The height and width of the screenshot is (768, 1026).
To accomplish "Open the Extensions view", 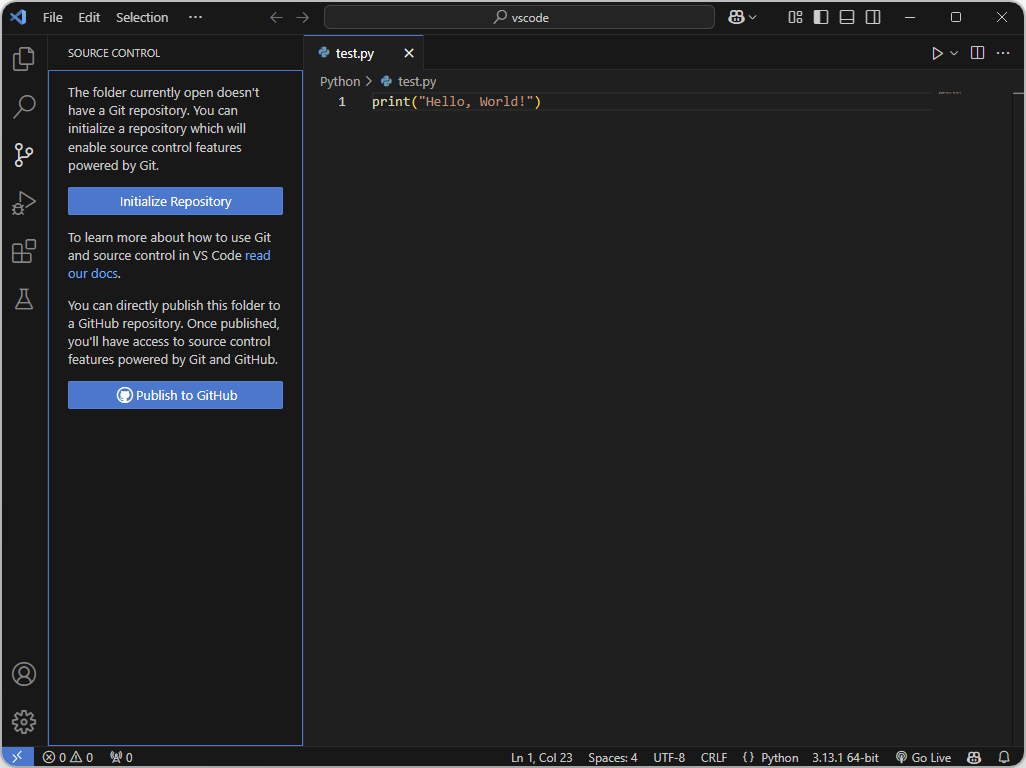I will [24, 251].
